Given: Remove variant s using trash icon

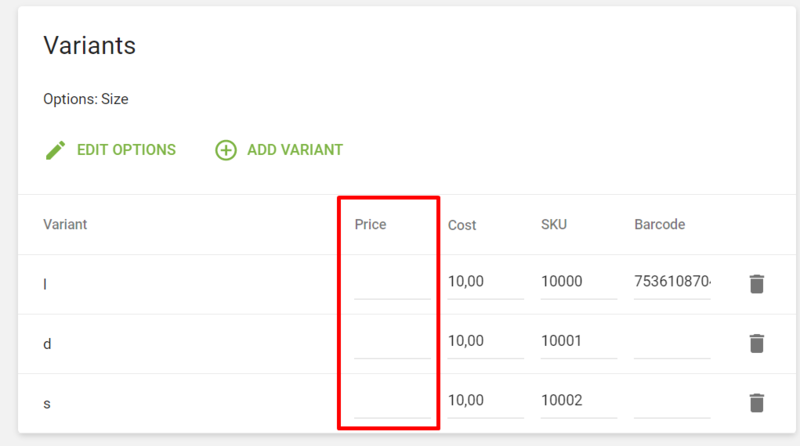Looking at the screenshot, I should pyautogui.click(x=757, y=403).
